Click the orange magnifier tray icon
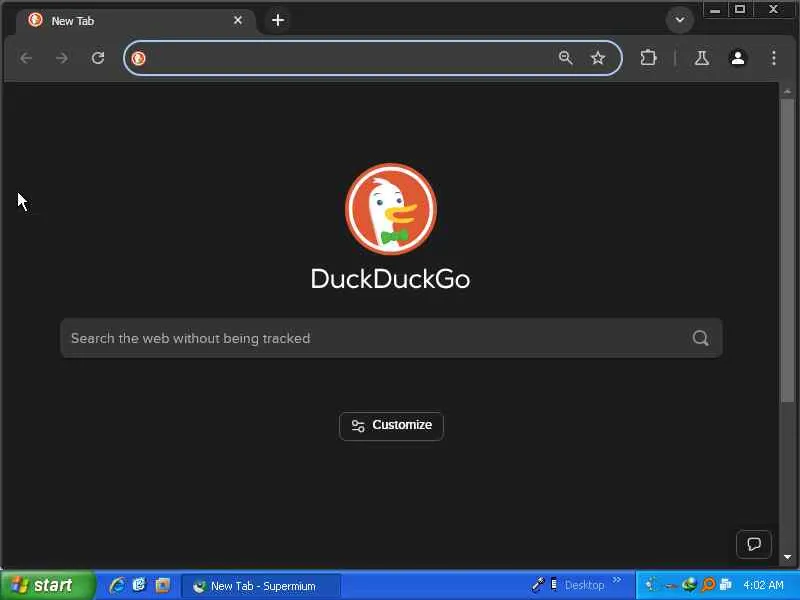 (708, 585)
